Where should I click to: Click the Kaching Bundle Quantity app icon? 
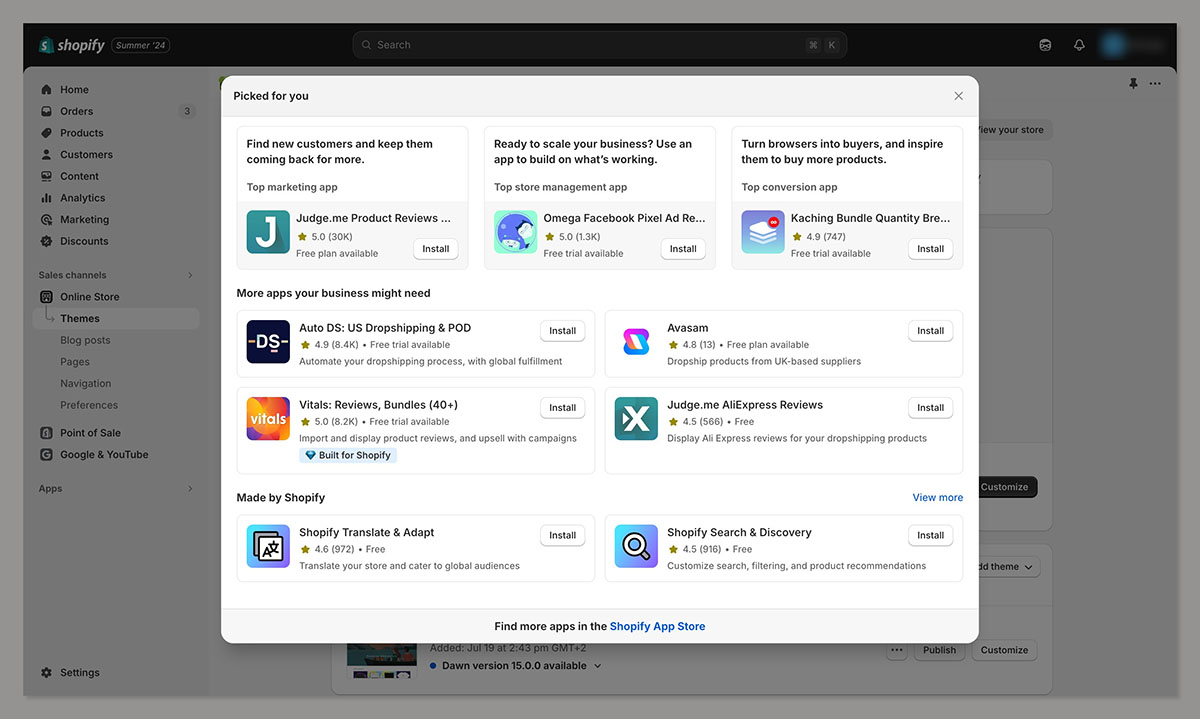pos(762,232)
